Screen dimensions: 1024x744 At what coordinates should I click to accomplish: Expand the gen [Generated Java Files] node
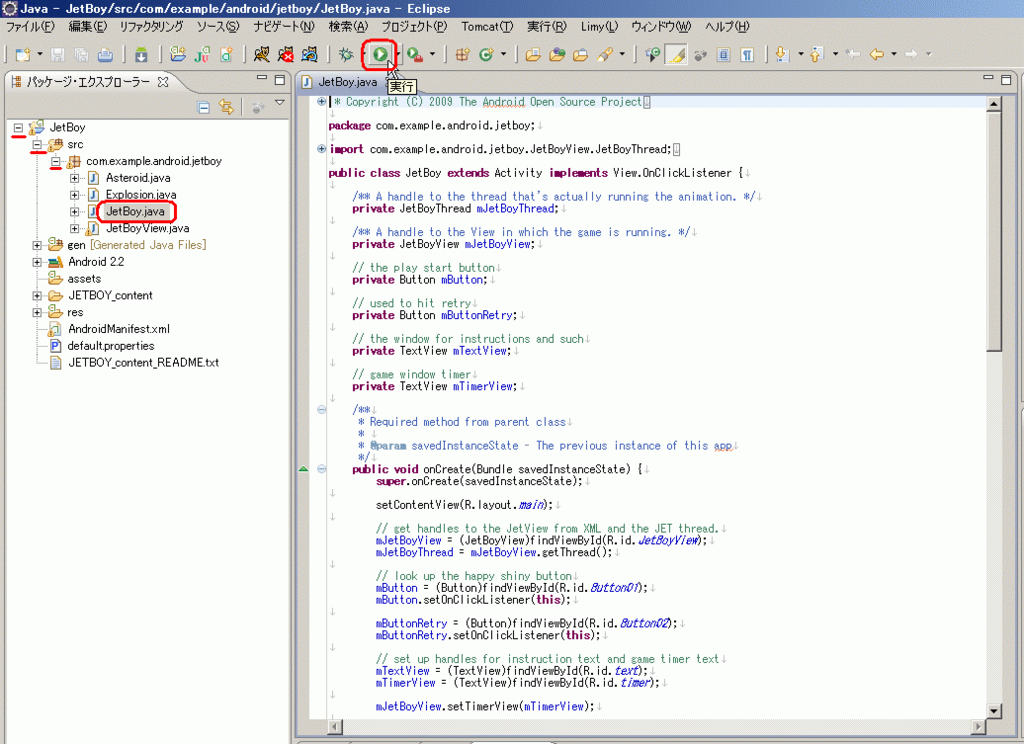pyautogui.click(x=37, y=245)
